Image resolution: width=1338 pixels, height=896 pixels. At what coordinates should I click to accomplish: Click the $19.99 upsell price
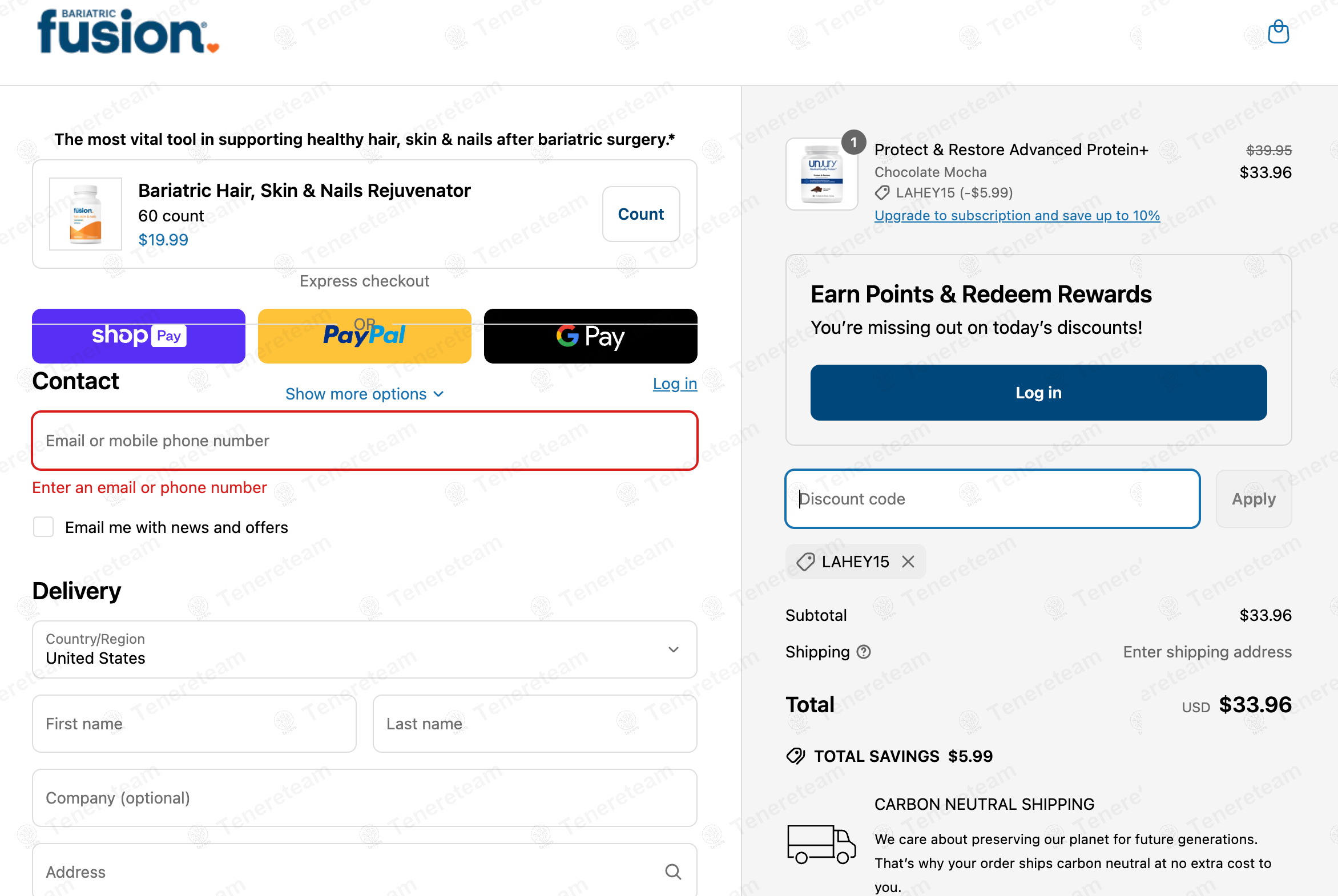pos(163,240)
